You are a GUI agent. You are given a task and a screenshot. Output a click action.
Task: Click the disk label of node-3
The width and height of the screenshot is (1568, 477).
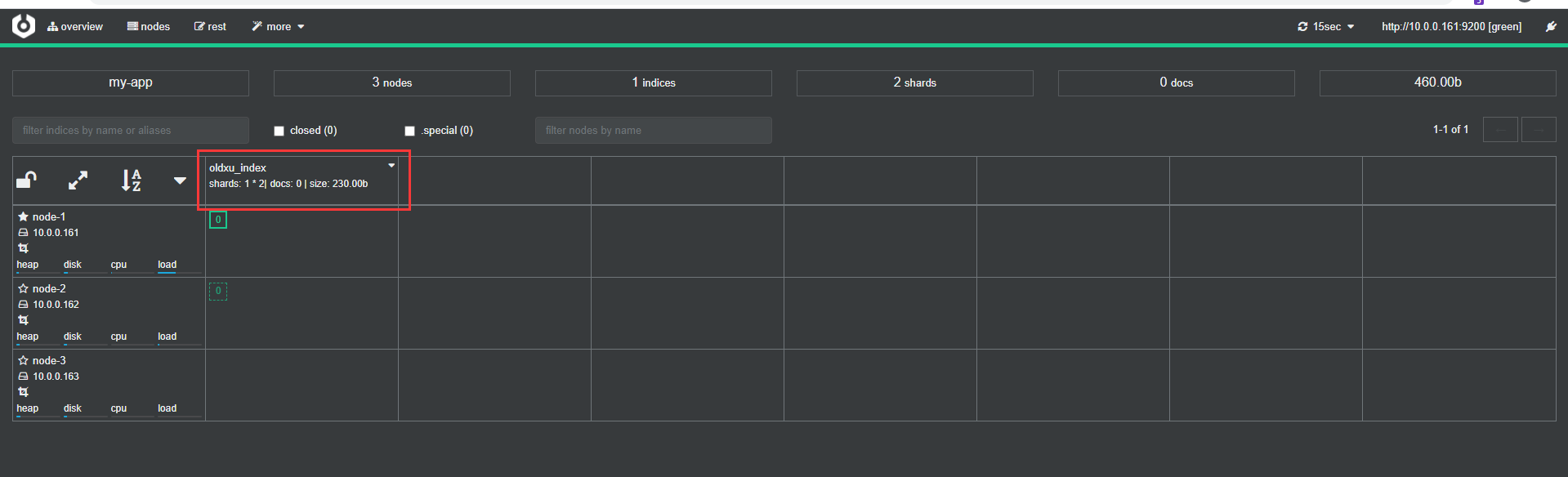click(73, 408)
